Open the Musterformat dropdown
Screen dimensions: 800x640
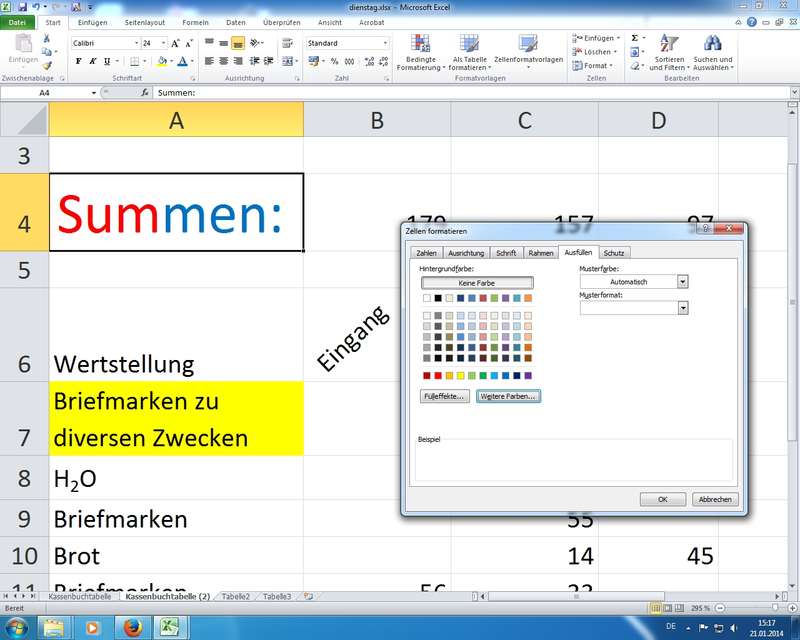point(683,308)
